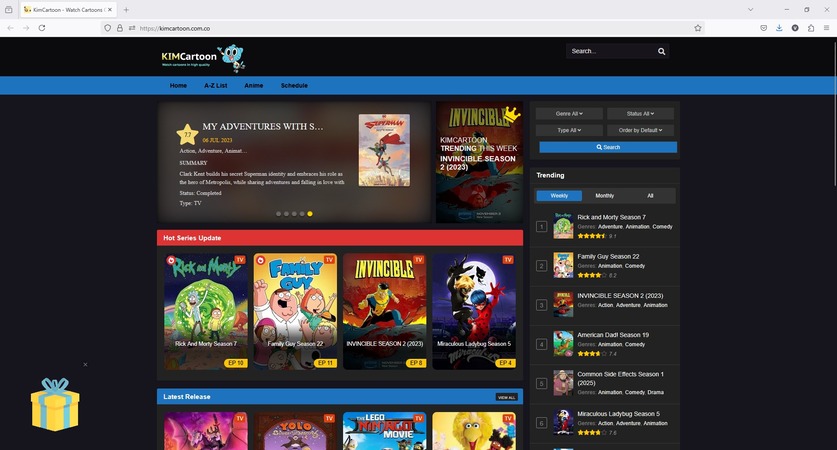
Task: Select the third carousel dot
Action: point(294,214)
